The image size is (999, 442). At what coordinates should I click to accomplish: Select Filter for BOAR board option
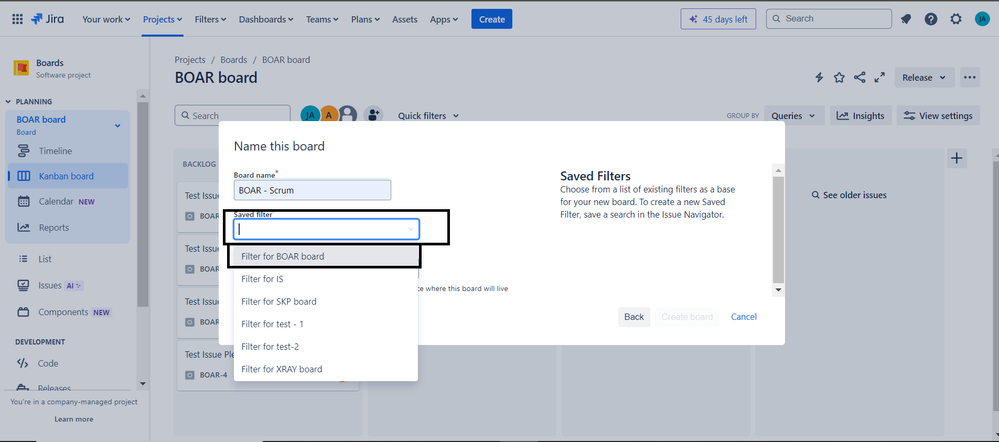[325, 256]
